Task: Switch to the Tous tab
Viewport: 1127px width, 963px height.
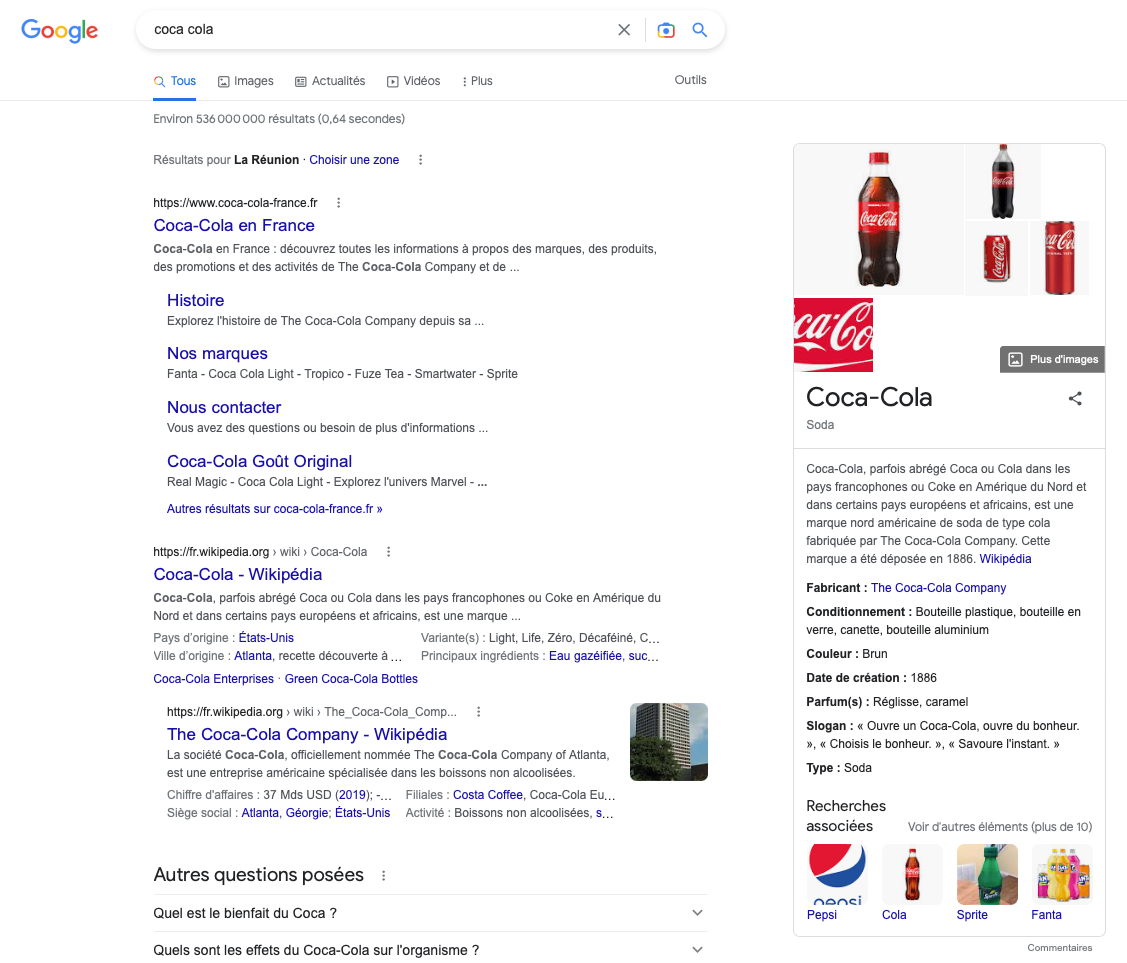Action: (175, 81)
